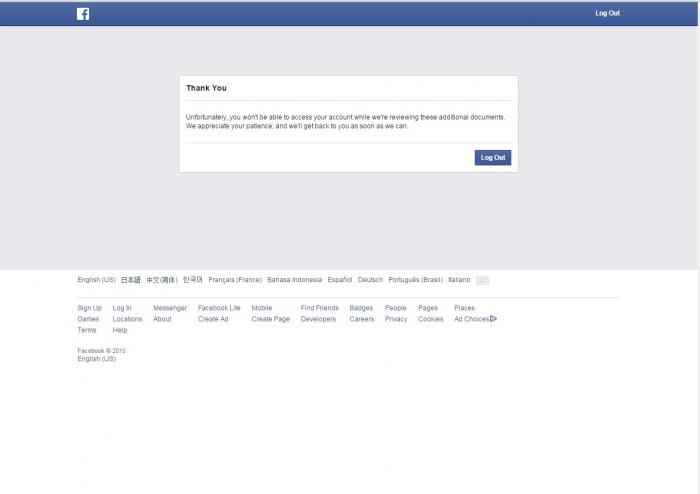The width and height of the screenshot is (700, 494).
Task: Open the About footer link
Action: pos(162,319)
